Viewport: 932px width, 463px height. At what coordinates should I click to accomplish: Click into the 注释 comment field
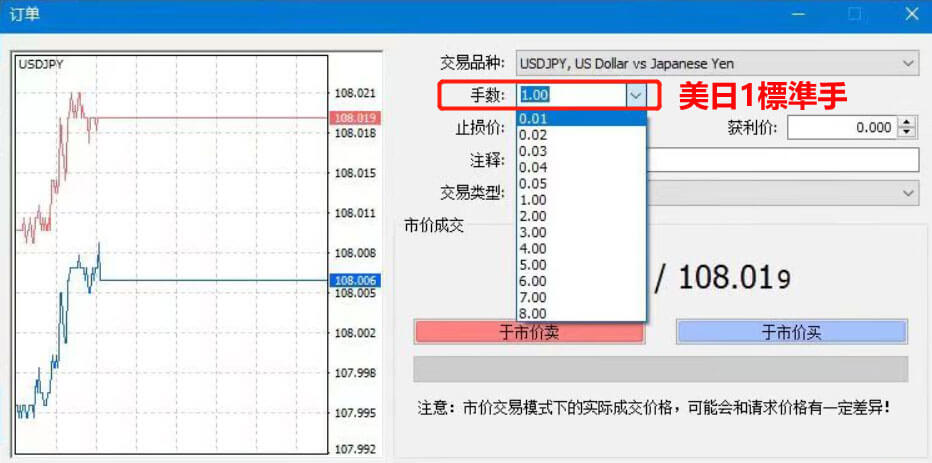click(x=782, y=160)
